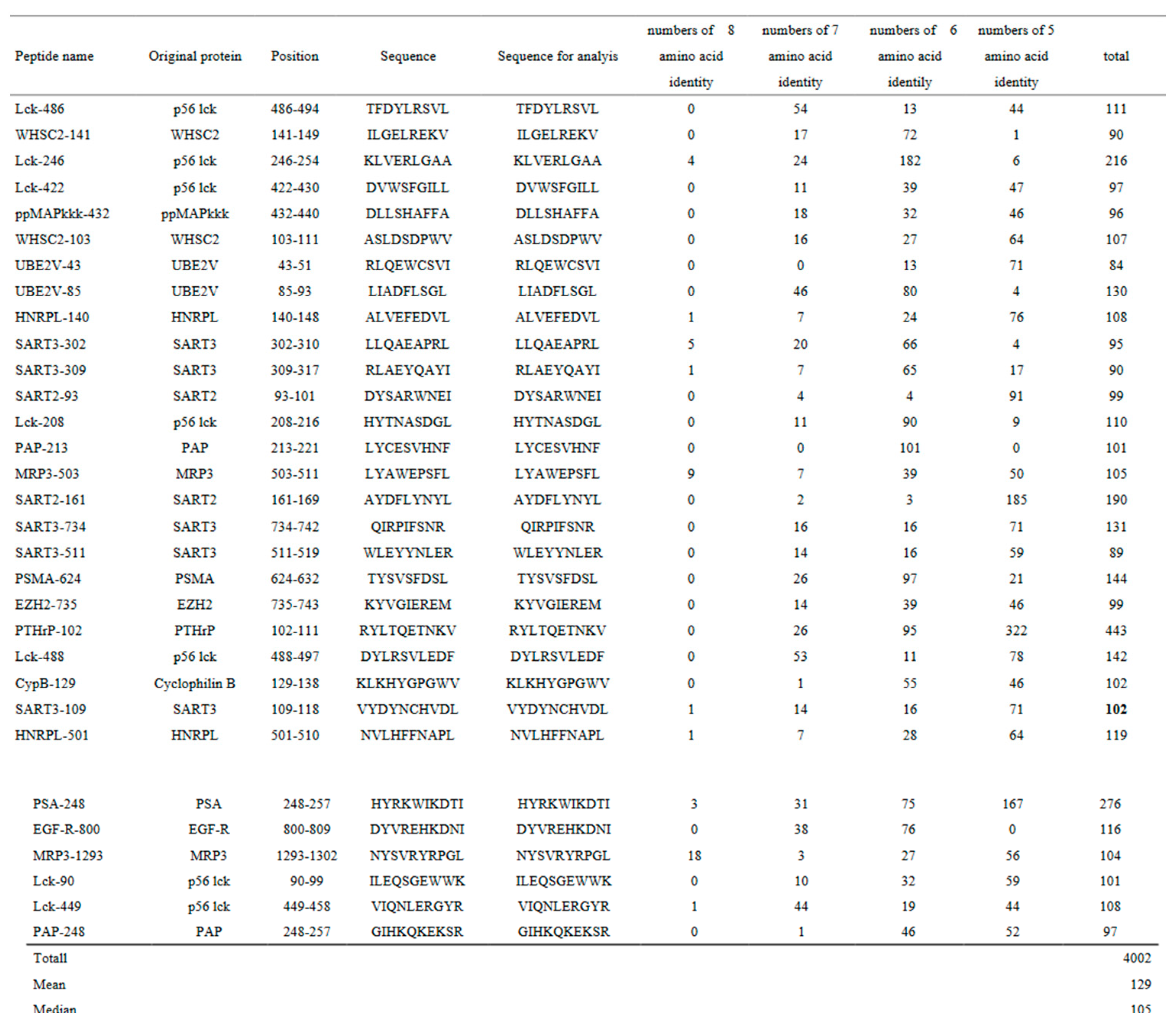
Task: Click the grand total value 4002
Action: (1136, 958)
